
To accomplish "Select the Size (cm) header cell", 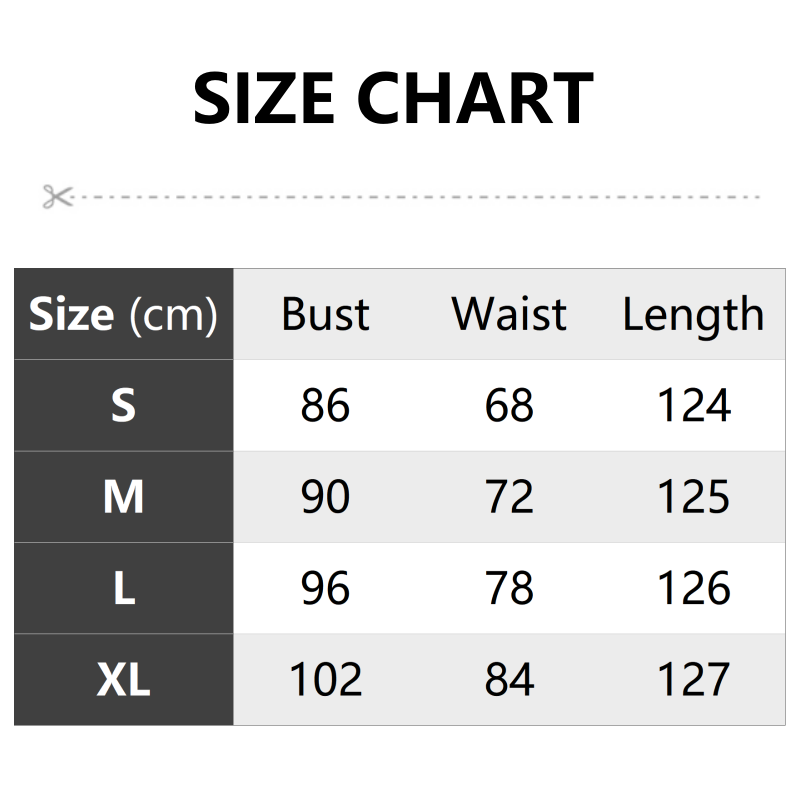I will 123,315.
